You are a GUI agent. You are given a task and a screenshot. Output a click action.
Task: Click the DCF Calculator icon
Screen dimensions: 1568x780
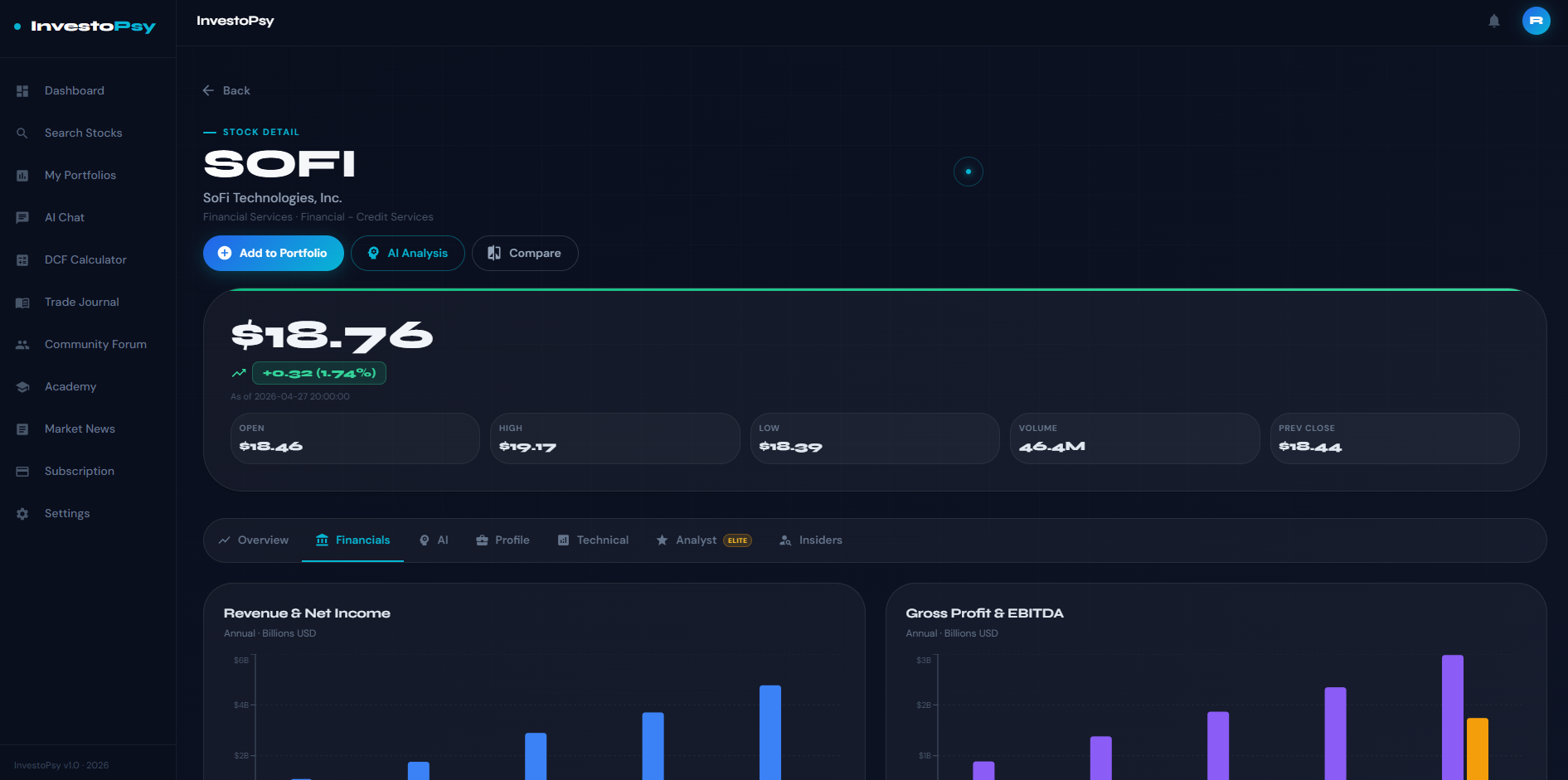[x=22, y=260]
